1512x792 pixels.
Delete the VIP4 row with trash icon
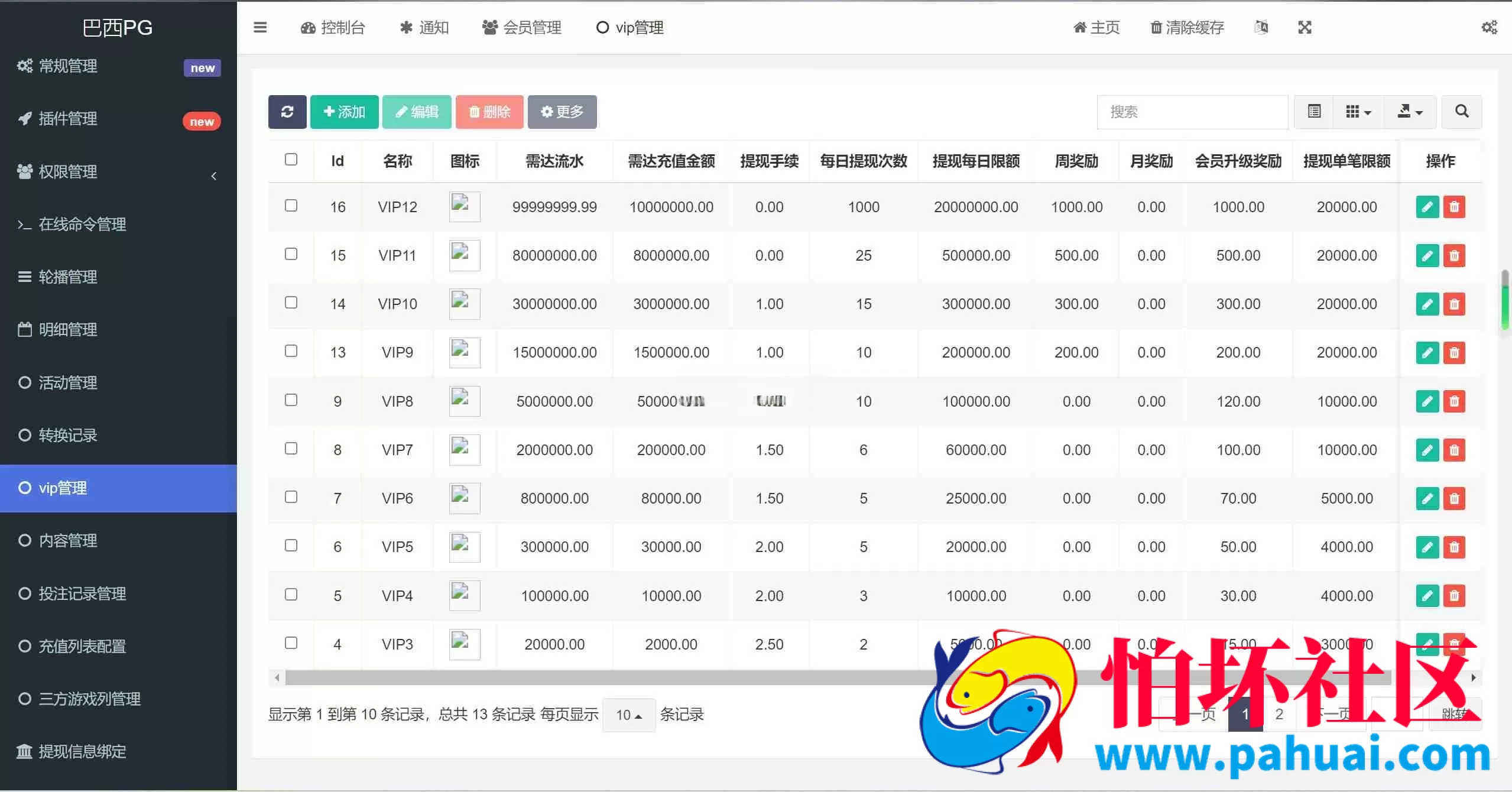coord(1455,596)
